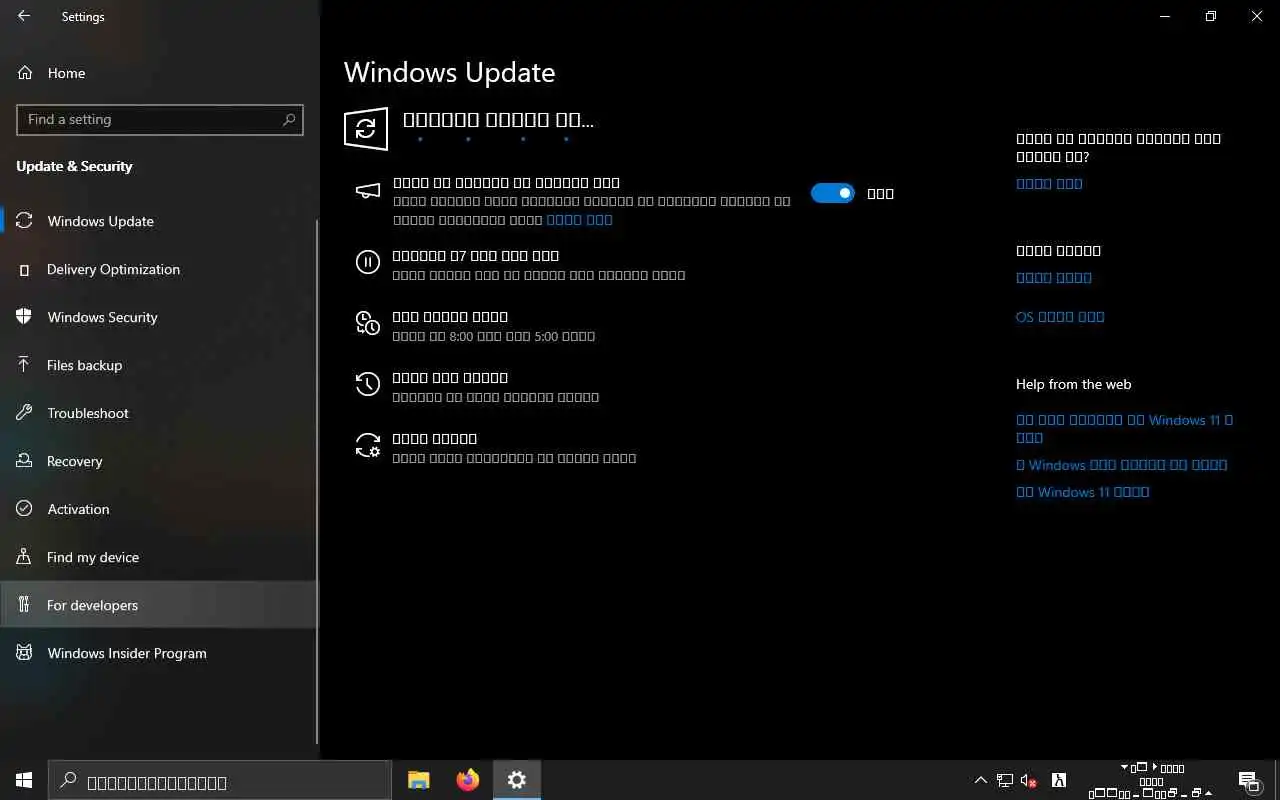Click the Windows Insider cat icon
Image resolution: width=1280 pixels, height=800 pixels.
[x=25, y=653]
